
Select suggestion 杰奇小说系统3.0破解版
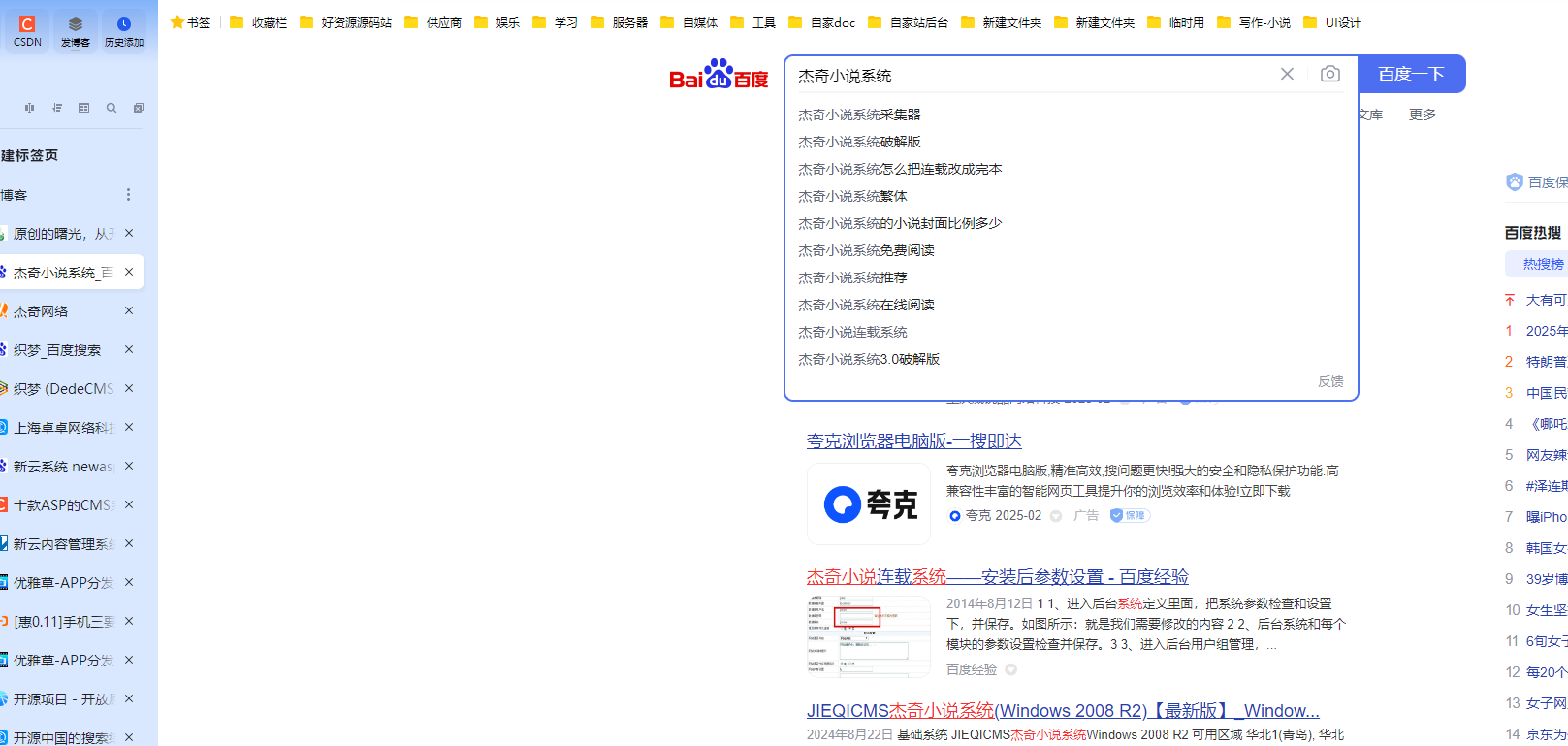pyautogui.click(x=869, y=359)
